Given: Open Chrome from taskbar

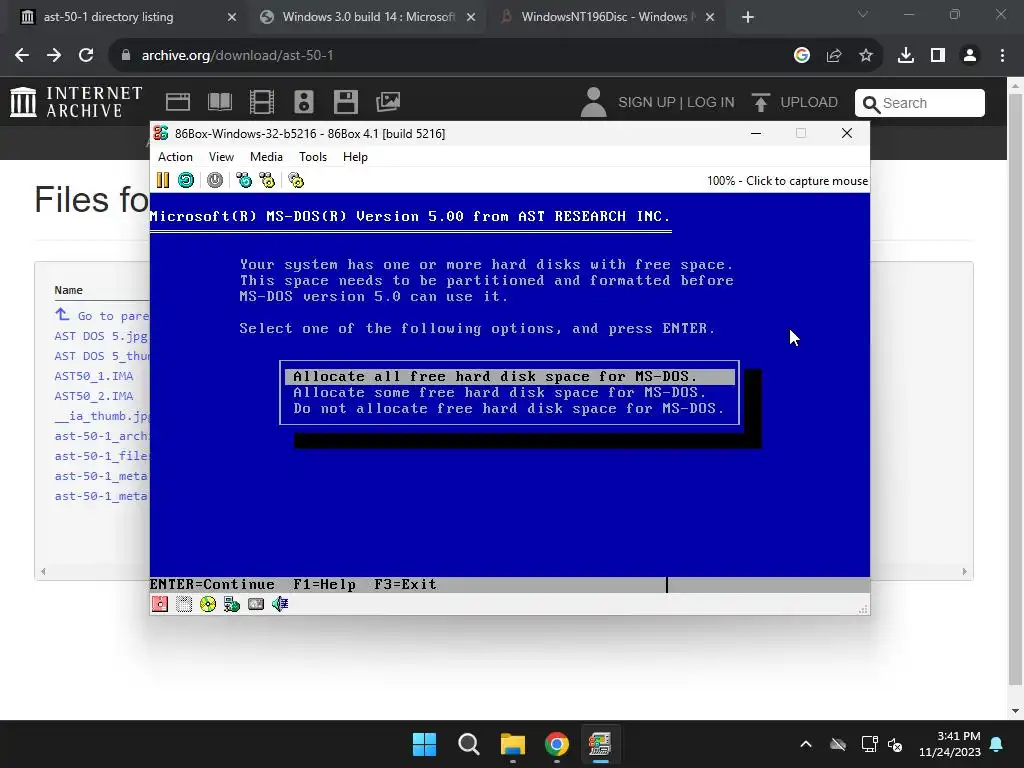Looking at the screenshot, I should [556, 744].
